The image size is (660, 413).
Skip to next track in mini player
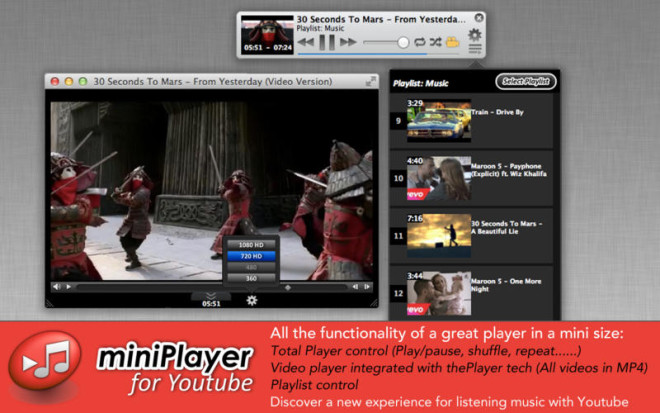point(348,42)
